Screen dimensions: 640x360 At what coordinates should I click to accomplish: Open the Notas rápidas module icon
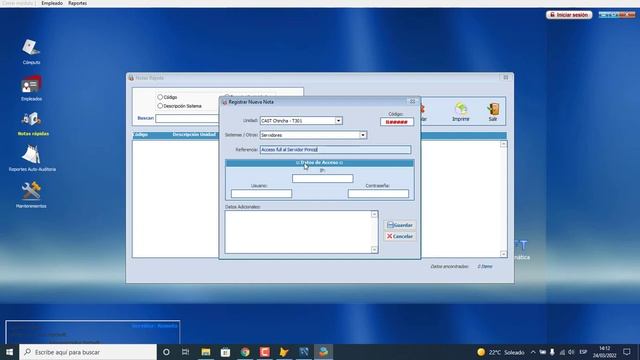[32, 120]
